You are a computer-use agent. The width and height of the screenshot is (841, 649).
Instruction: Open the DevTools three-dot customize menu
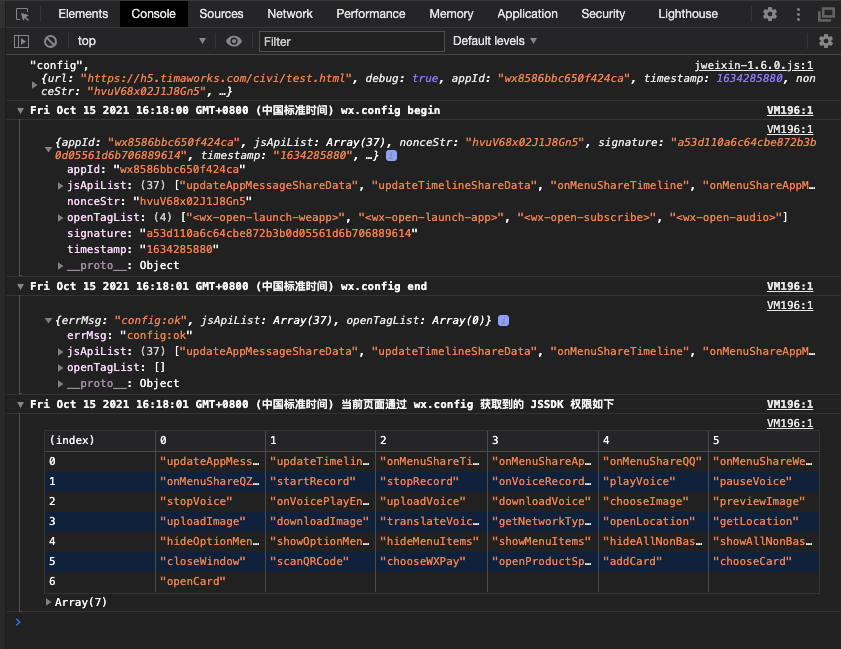point(798,14)
